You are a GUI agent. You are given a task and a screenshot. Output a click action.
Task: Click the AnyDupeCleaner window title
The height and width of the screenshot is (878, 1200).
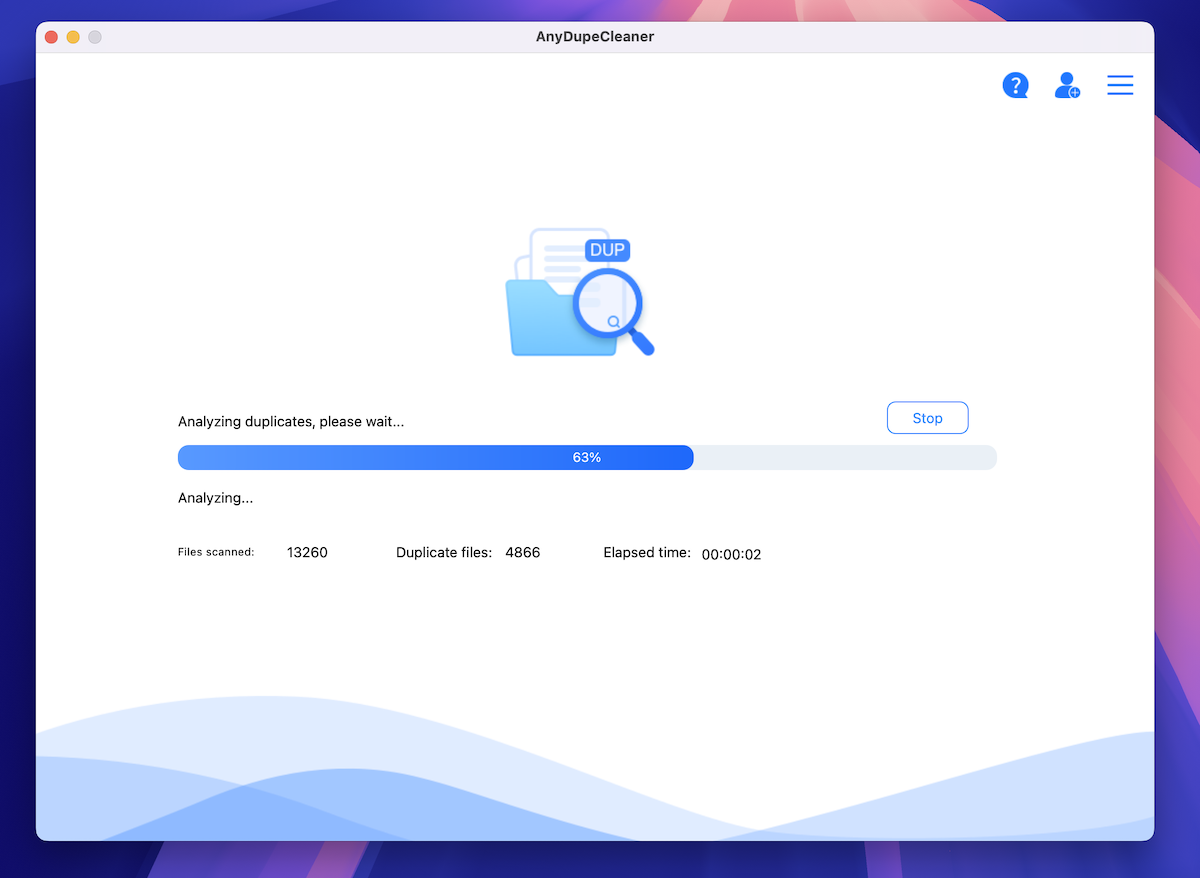pos(595,37)
